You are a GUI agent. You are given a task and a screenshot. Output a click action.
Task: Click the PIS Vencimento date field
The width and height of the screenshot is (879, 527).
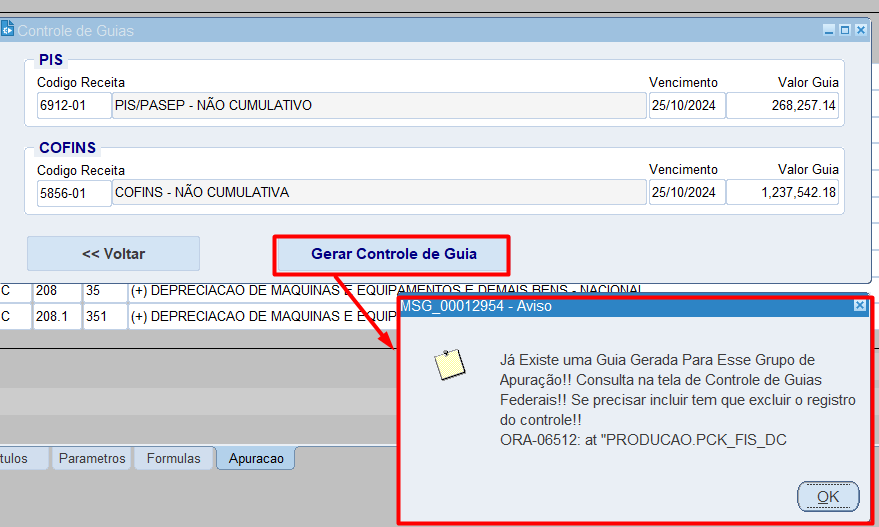tap(686, 106)
